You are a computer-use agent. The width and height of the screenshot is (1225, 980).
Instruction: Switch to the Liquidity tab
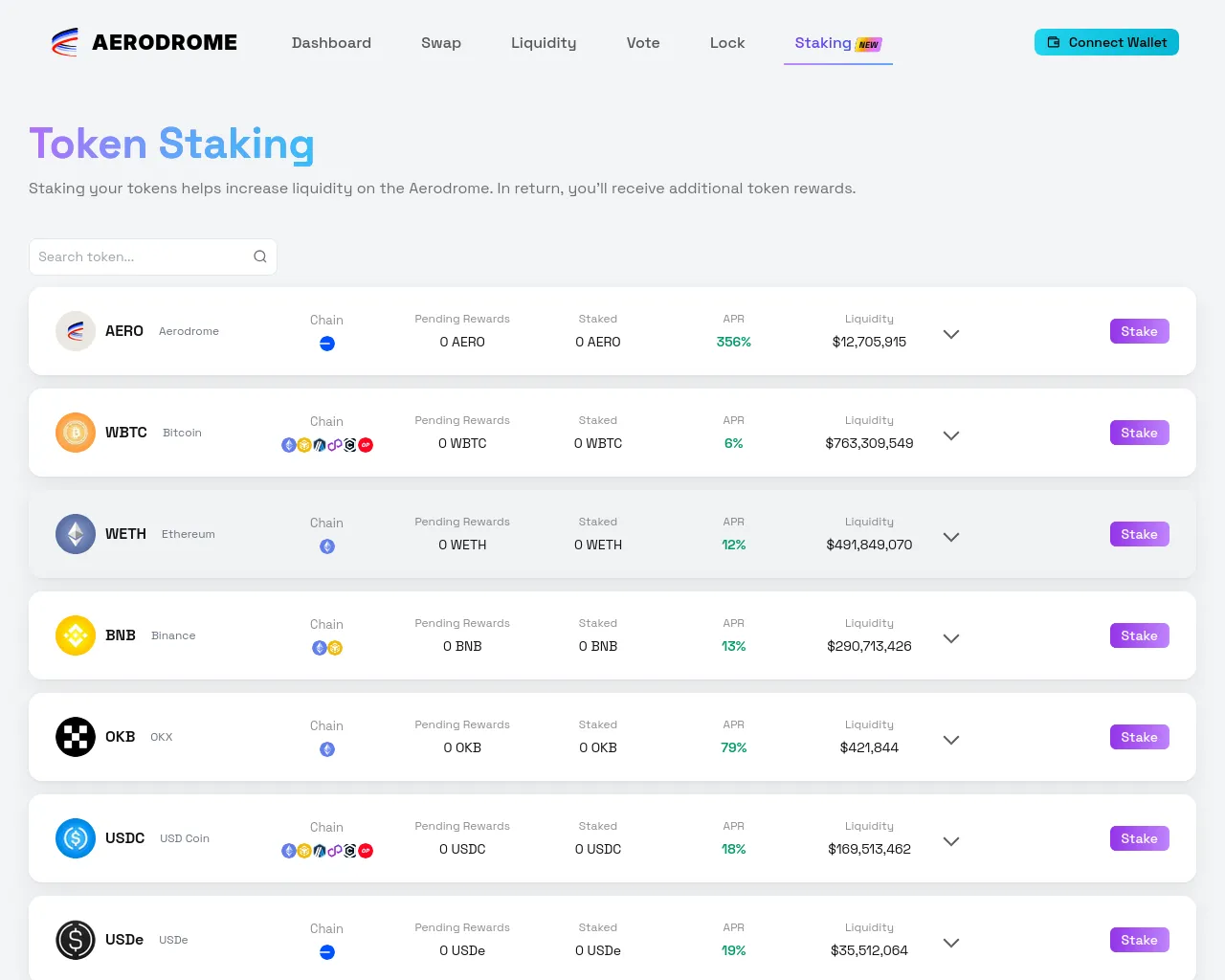(x=544, y=43)
